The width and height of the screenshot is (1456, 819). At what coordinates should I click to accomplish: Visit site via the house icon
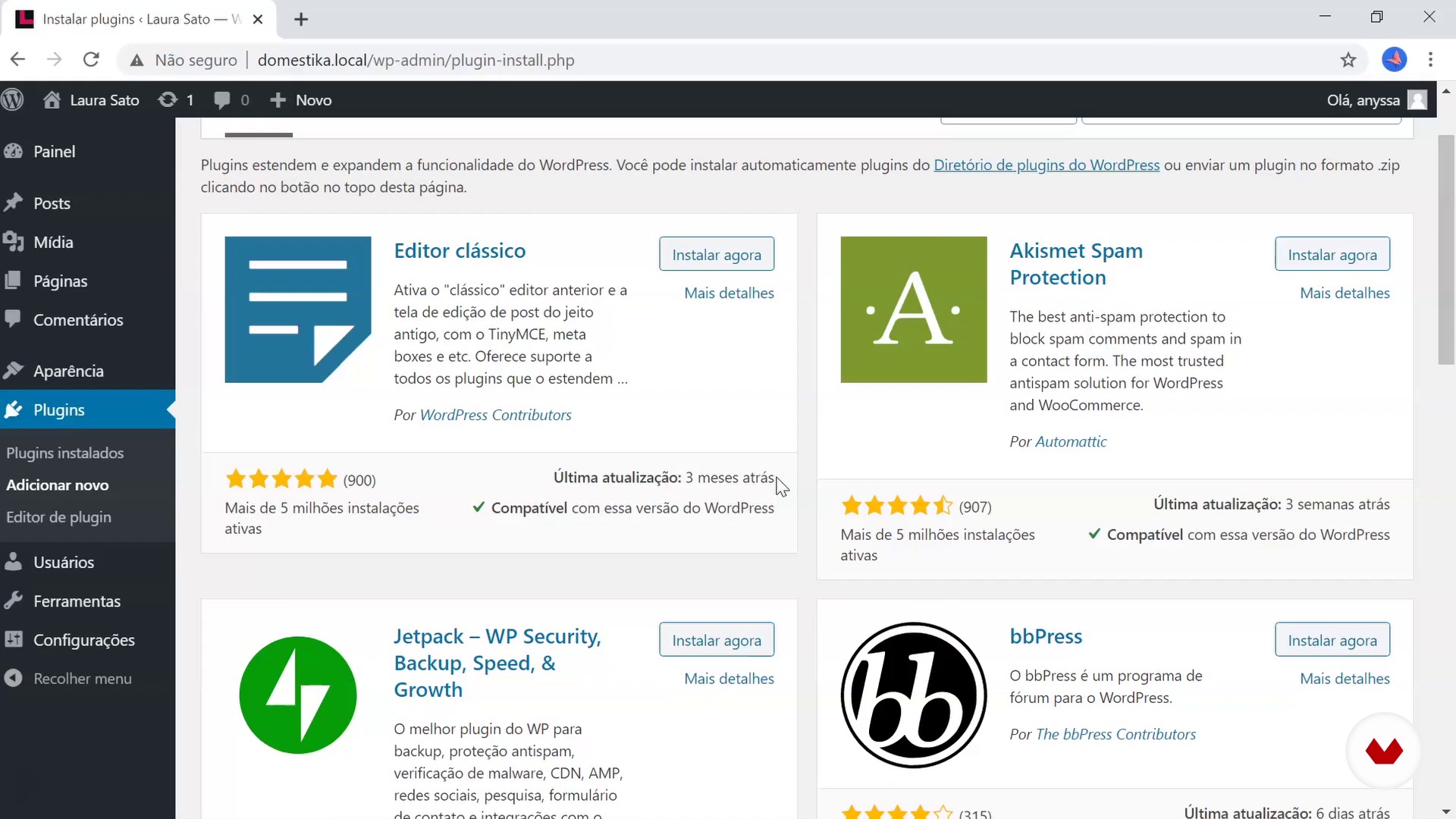(52, 99)
